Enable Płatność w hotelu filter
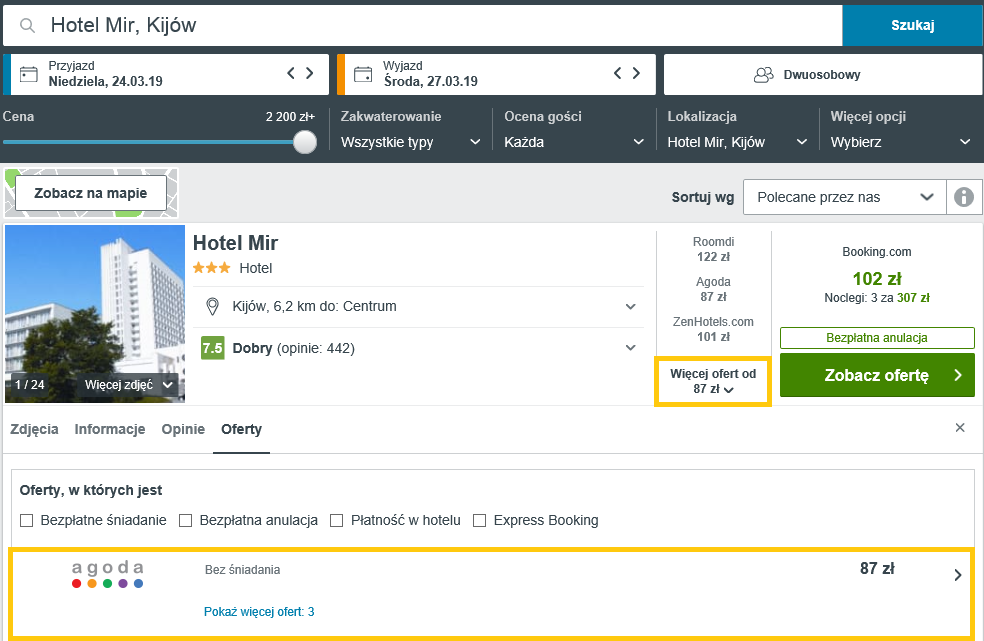Viewport: 984px width, 641px height. pos(336,520)
